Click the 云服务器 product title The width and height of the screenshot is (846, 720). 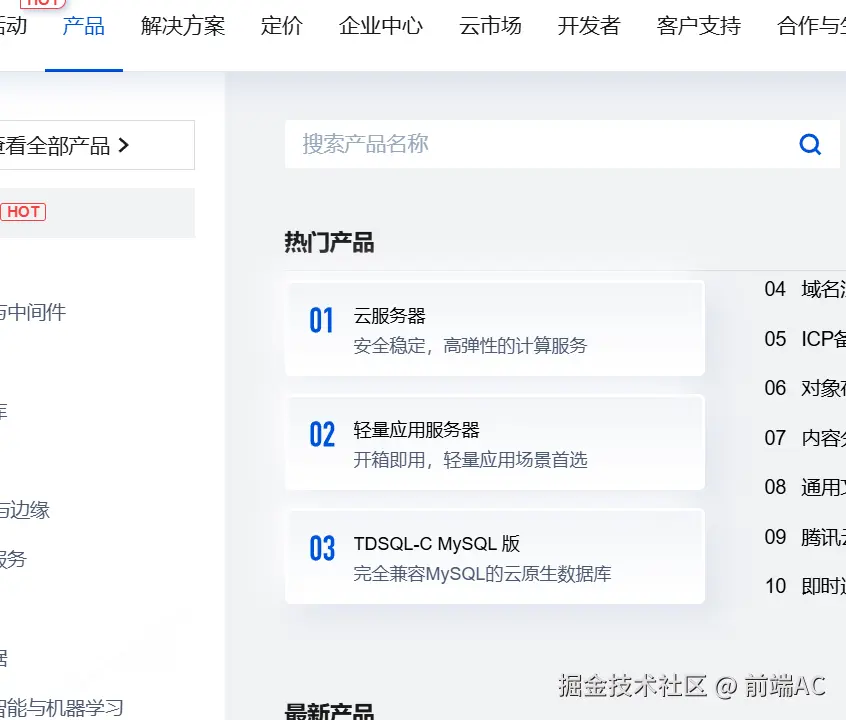[390, 316]
